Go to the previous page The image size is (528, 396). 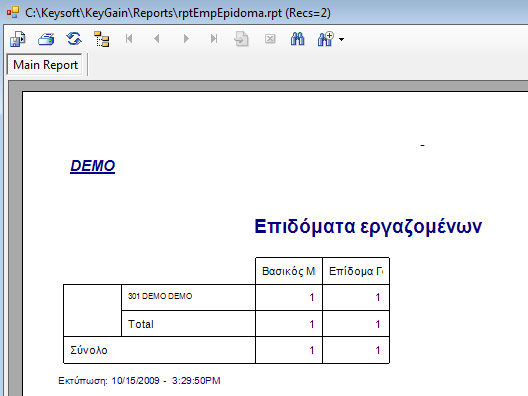[157, 39]
